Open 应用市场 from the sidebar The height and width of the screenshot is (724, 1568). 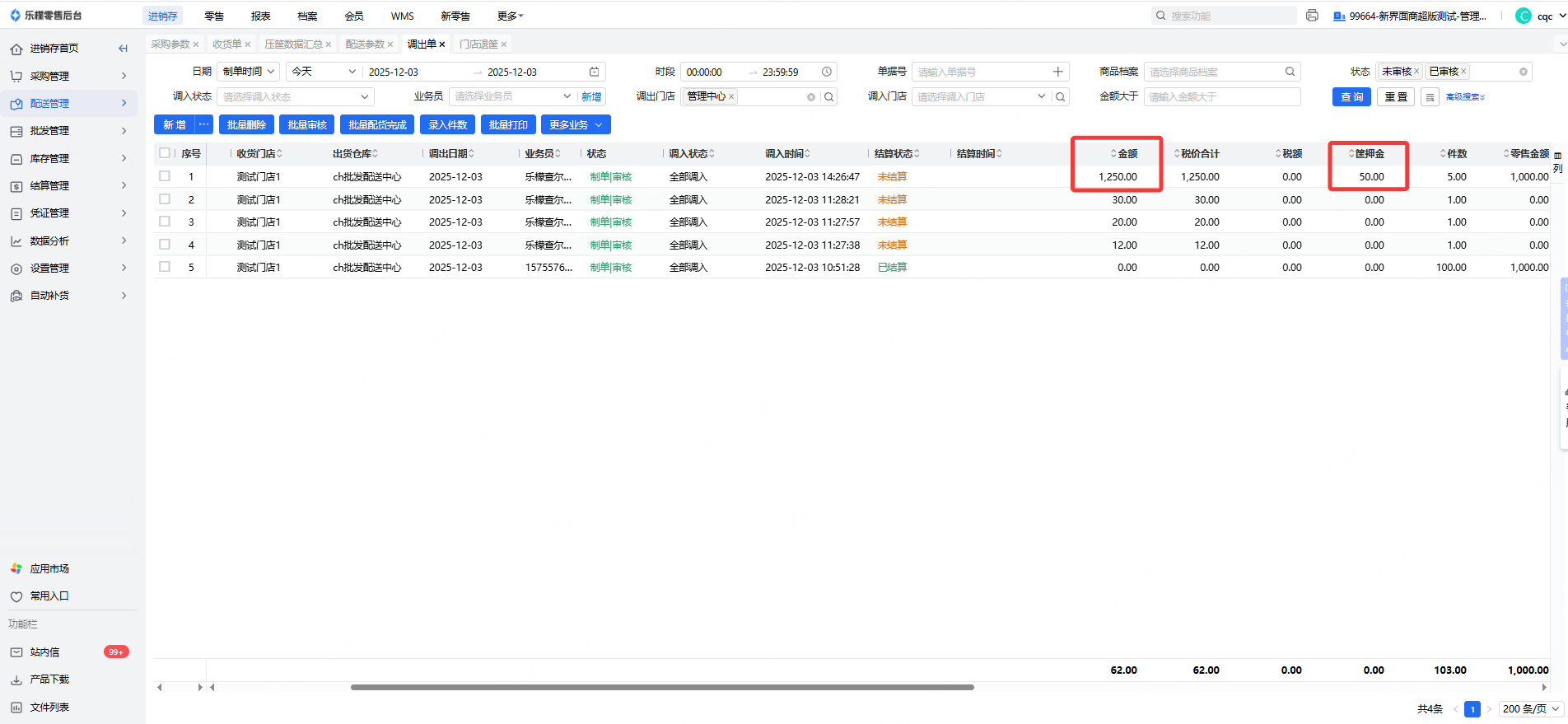[x=49, y=568]
